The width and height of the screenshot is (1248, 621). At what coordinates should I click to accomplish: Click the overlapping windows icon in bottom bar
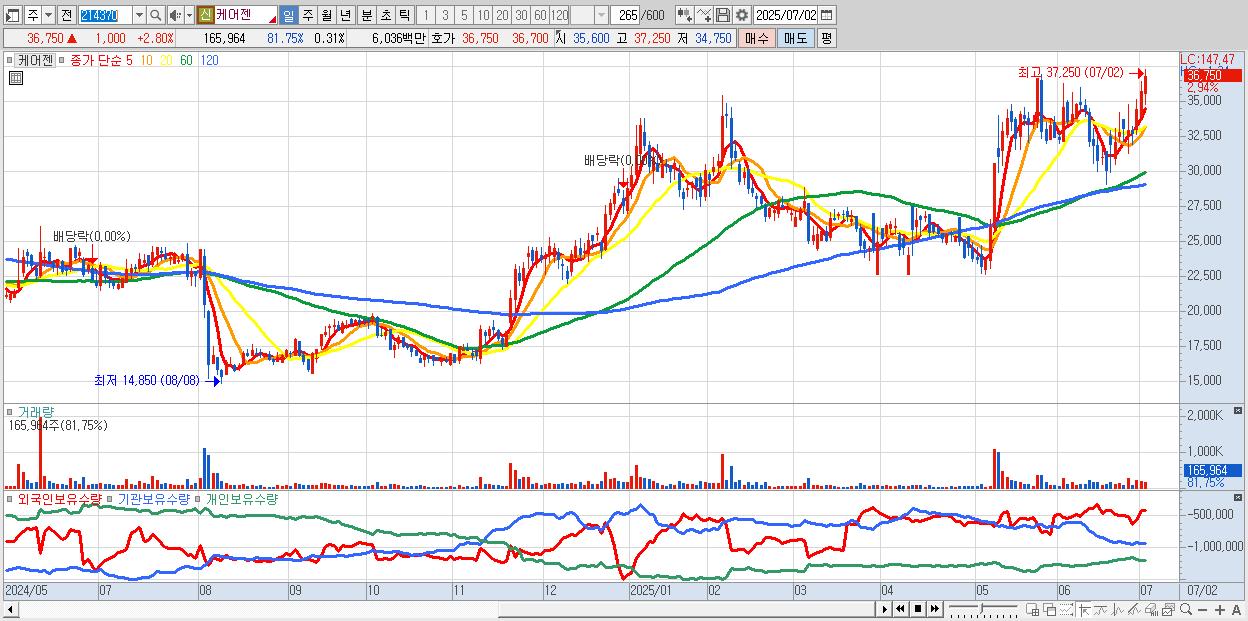[1050, 610]
